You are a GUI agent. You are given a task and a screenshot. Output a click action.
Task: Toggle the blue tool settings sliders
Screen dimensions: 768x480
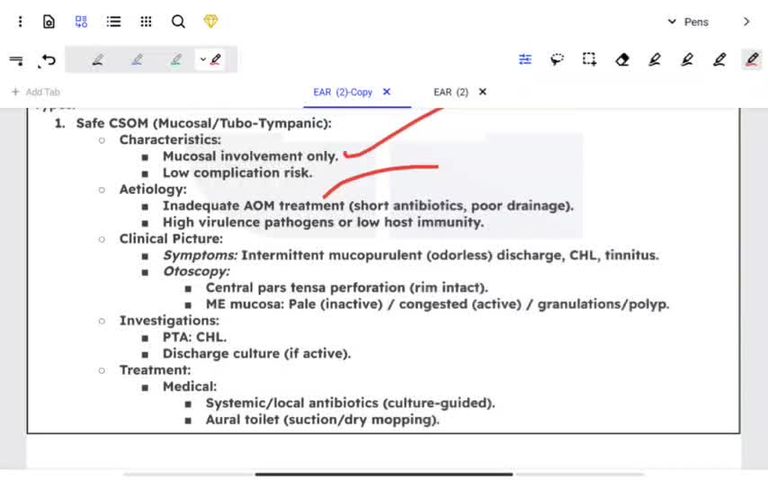point(525,60)
